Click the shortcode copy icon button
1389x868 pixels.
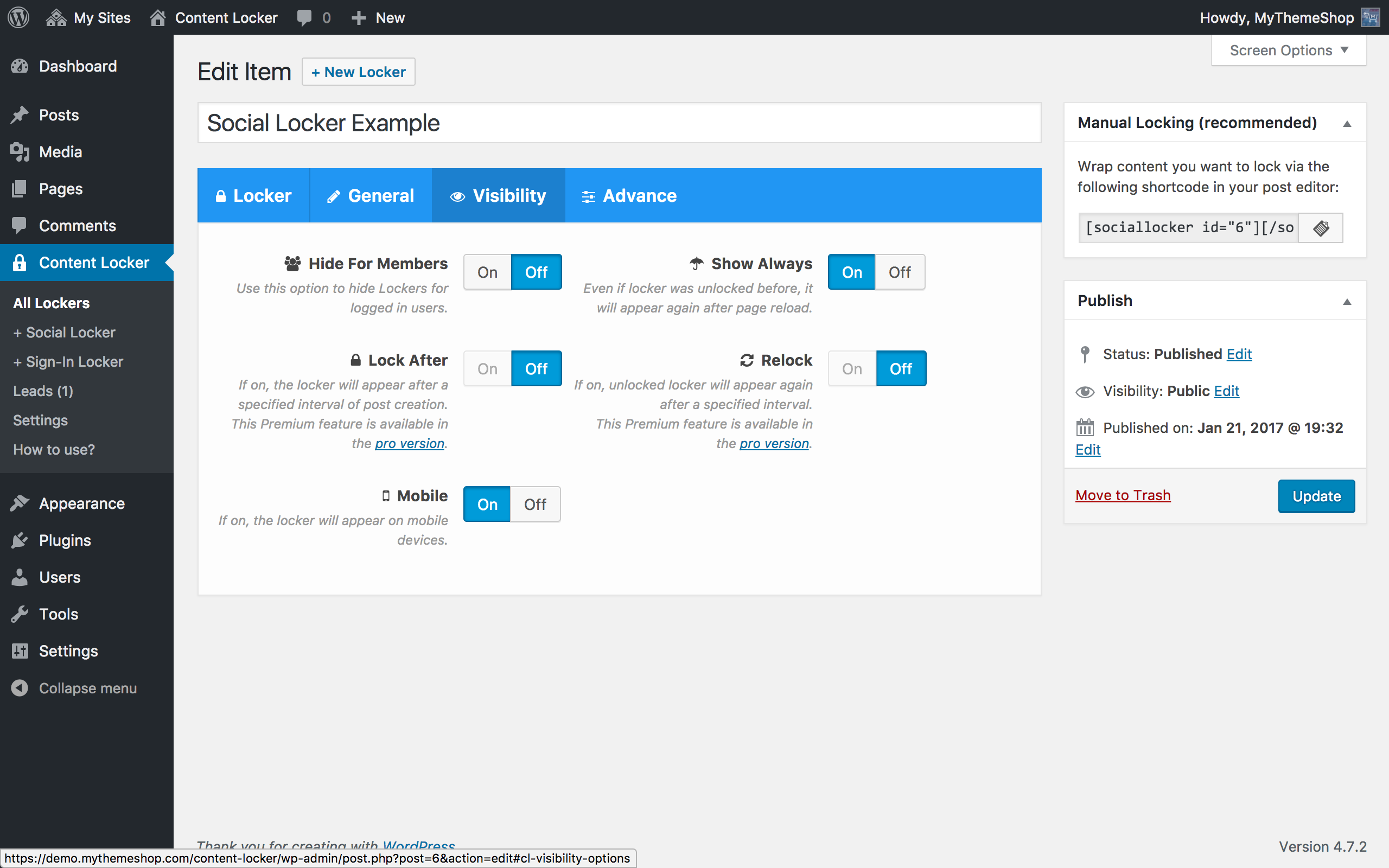click(x=1321, y=228)
